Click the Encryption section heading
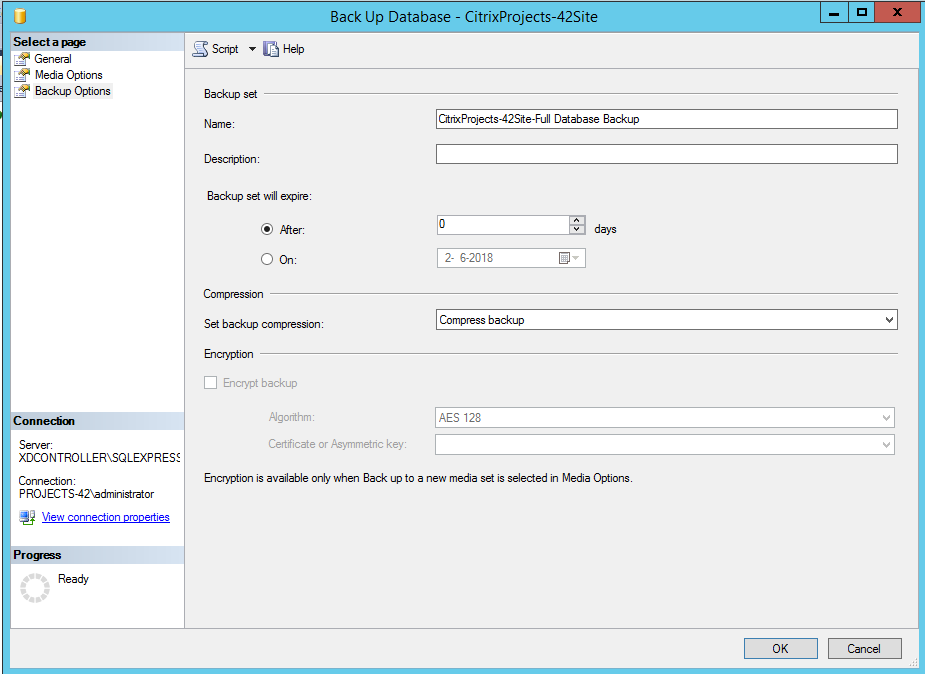Image resolution: width=925 pixels, height=674 pixels. [x=228, y=354]
